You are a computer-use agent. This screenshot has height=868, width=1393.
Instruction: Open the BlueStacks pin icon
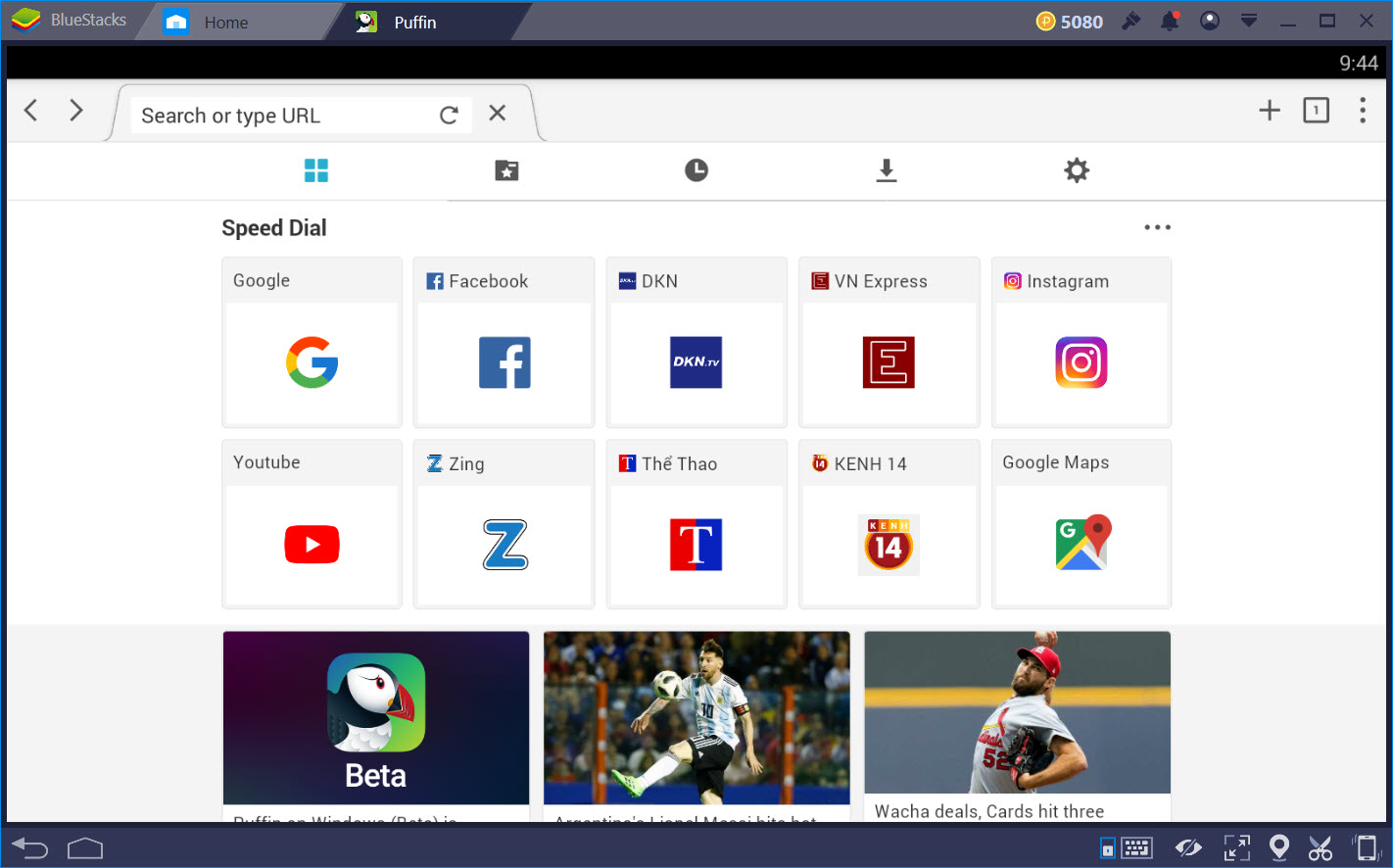[x=1131, y=21]
